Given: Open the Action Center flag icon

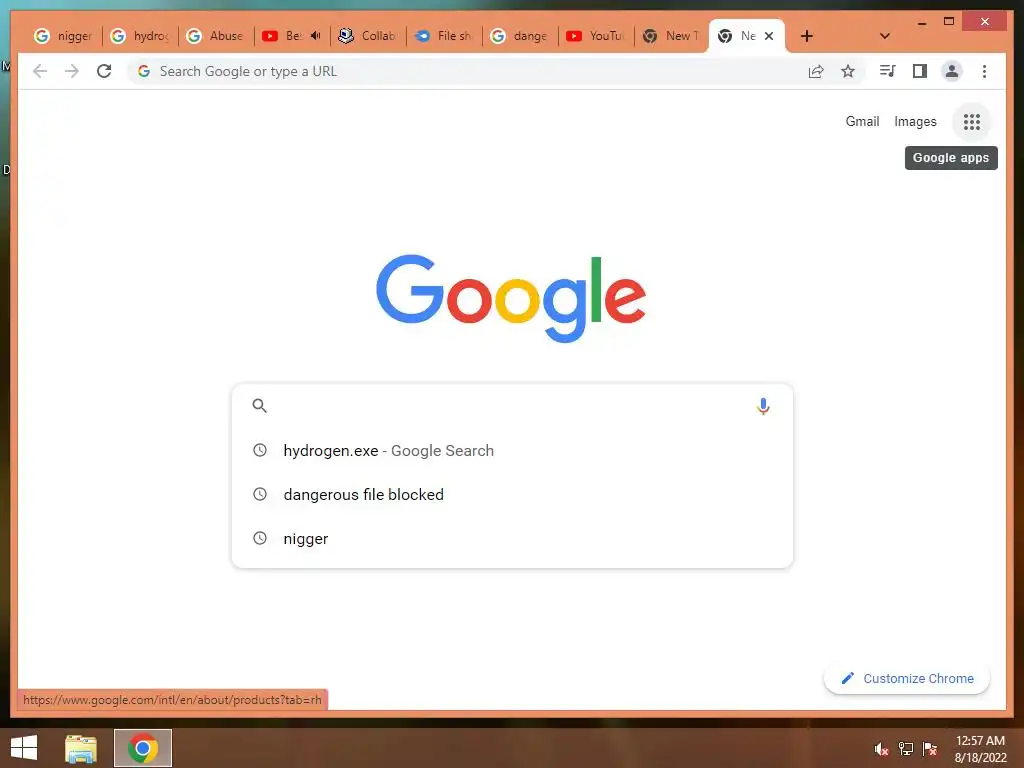Looking at the screenshot, I should coord(930,748).
